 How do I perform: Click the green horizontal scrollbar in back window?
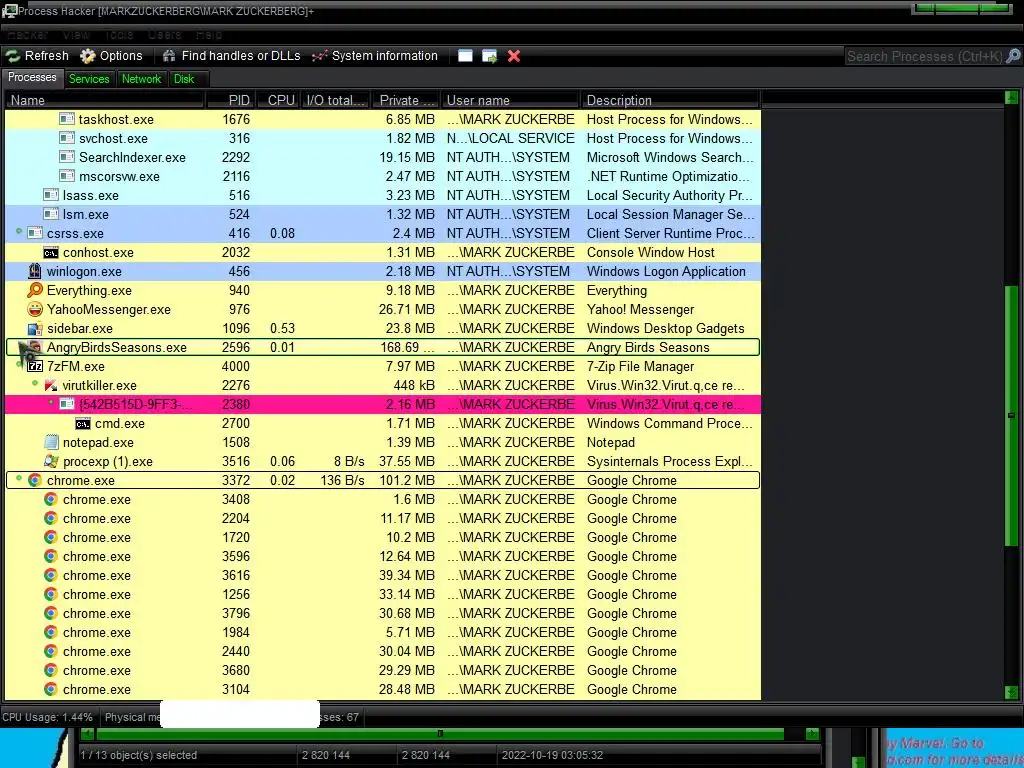[440, 734]
